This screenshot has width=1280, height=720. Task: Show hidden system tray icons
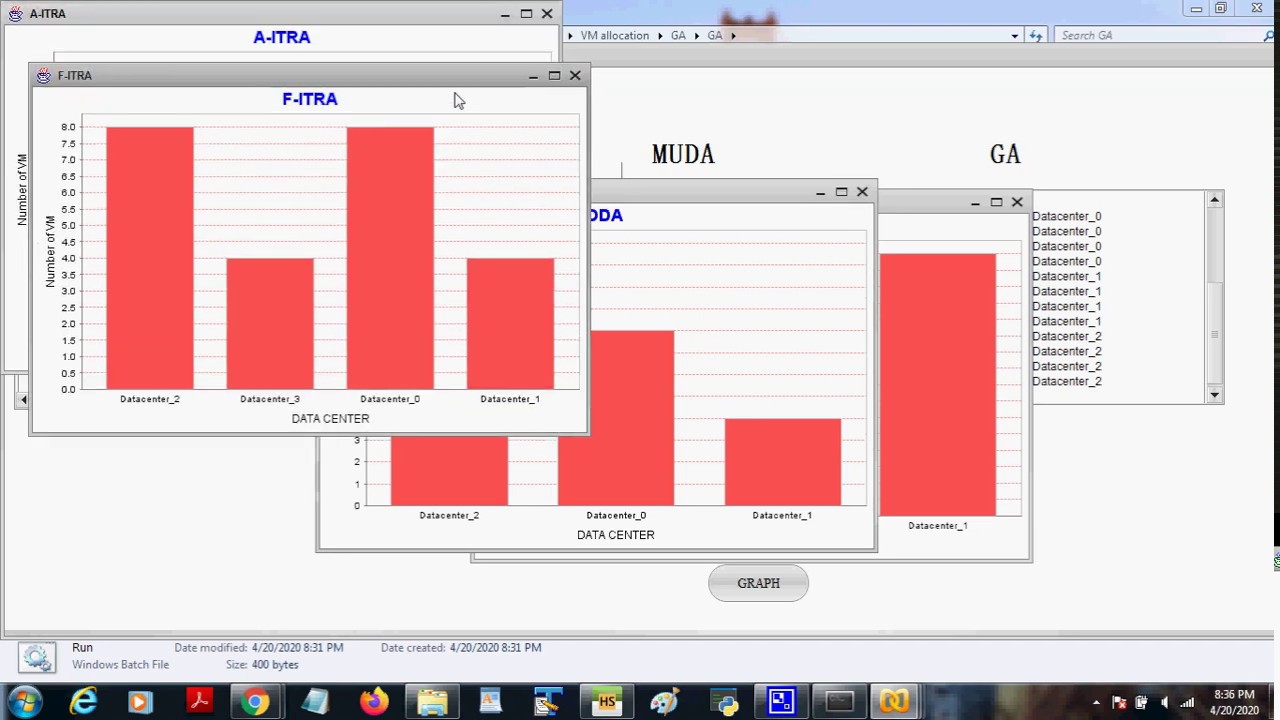tap(1096, 703)
